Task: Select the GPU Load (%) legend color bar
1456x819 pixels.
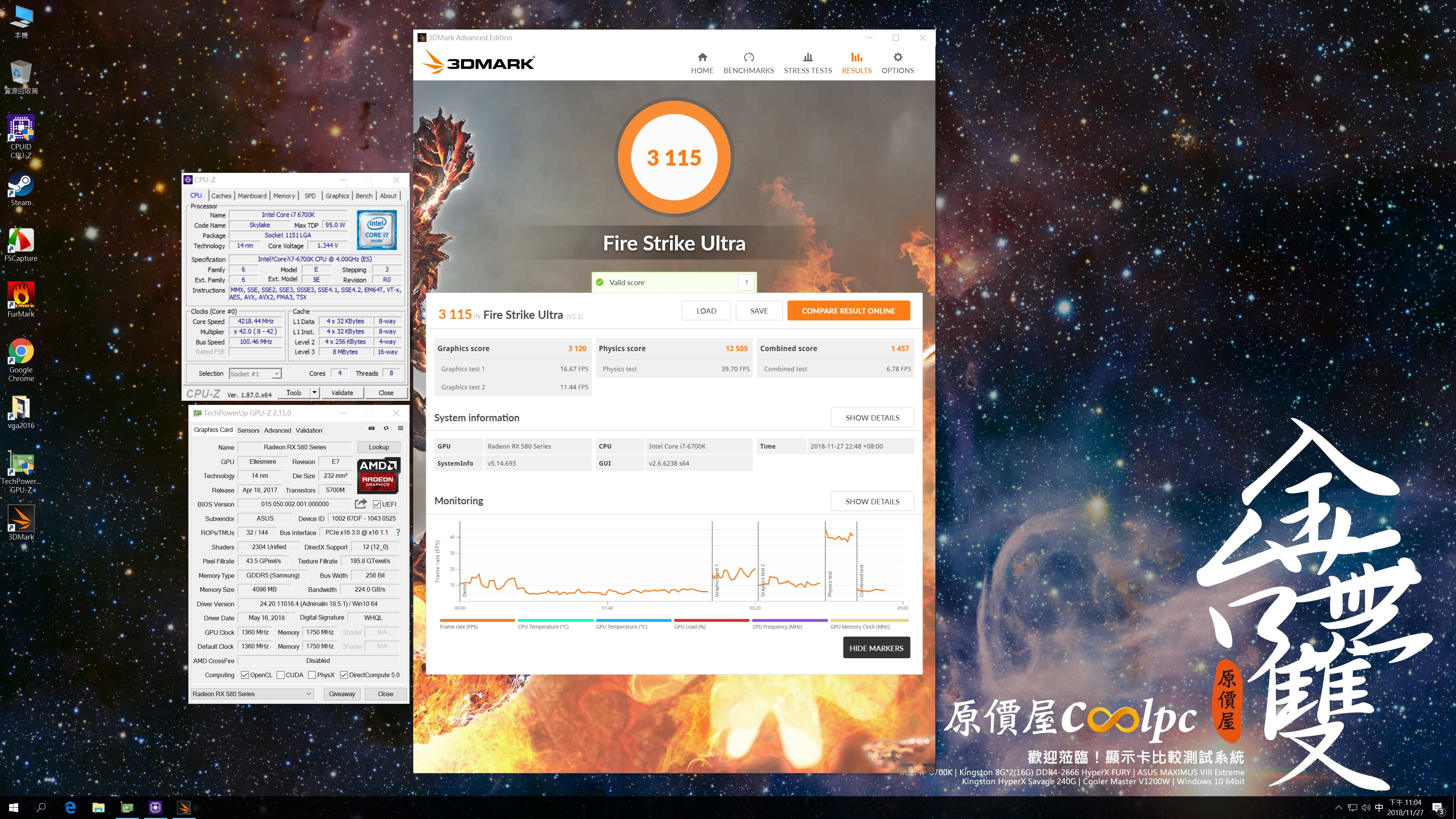Action: tap(712, 620)
